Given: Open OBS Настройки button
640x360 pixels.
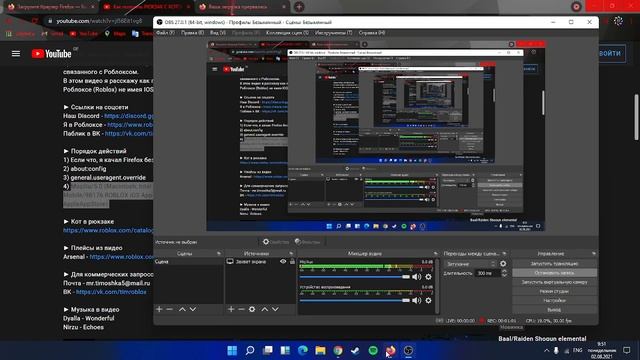Looking at the screenshot, I should (x=554, y=300).
